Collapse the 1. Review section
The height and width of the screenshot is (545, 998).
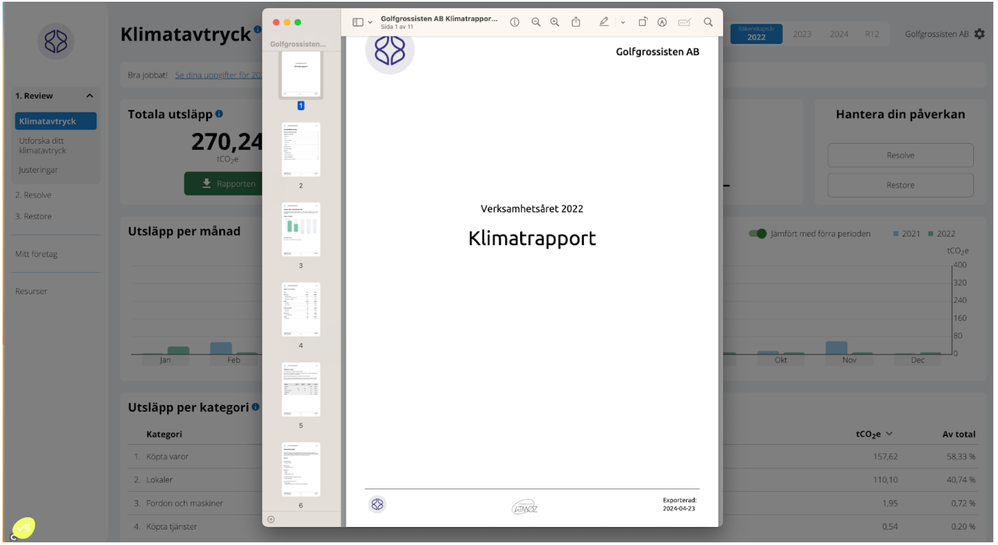point(90,96)
